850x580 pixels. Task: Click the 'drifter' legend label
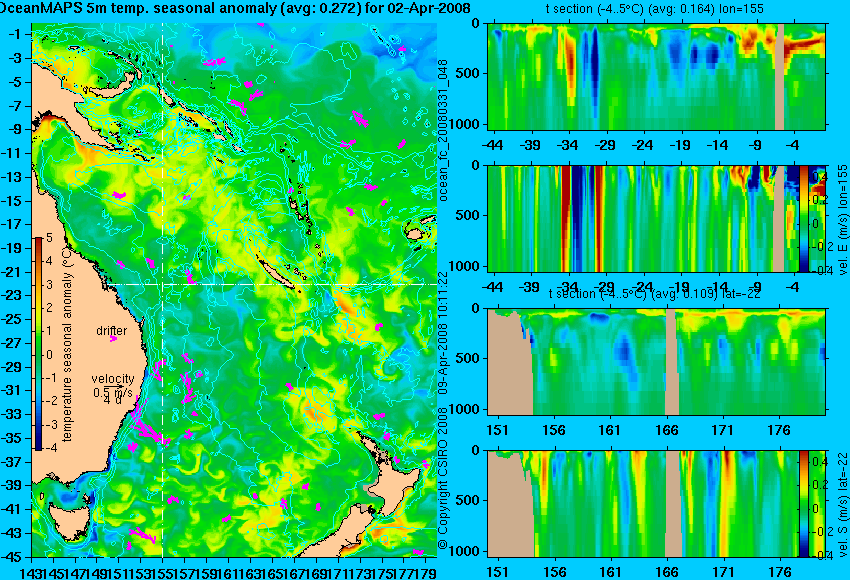(112, 331)
